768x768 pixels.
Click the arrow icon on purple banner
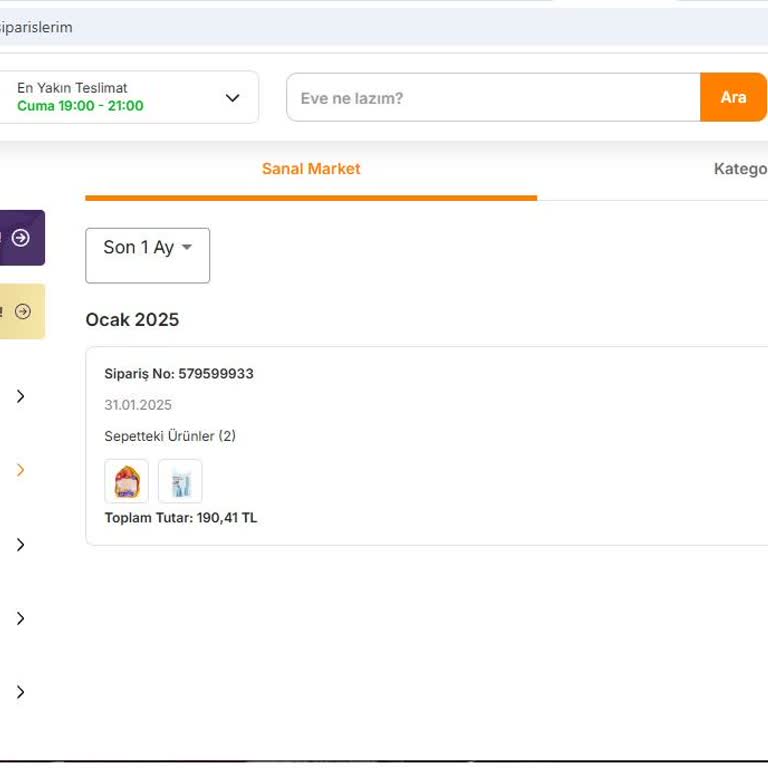21,238
